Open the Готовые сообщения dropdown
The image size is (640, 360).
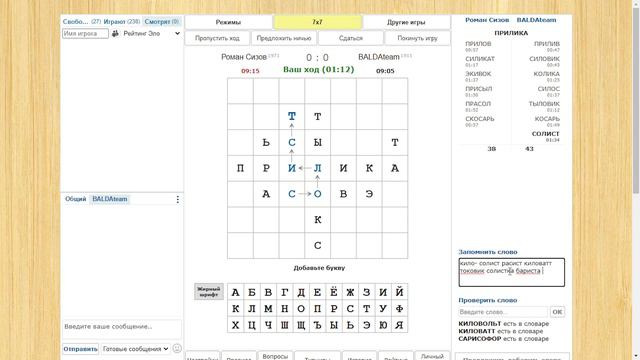(x=136, y=349)
